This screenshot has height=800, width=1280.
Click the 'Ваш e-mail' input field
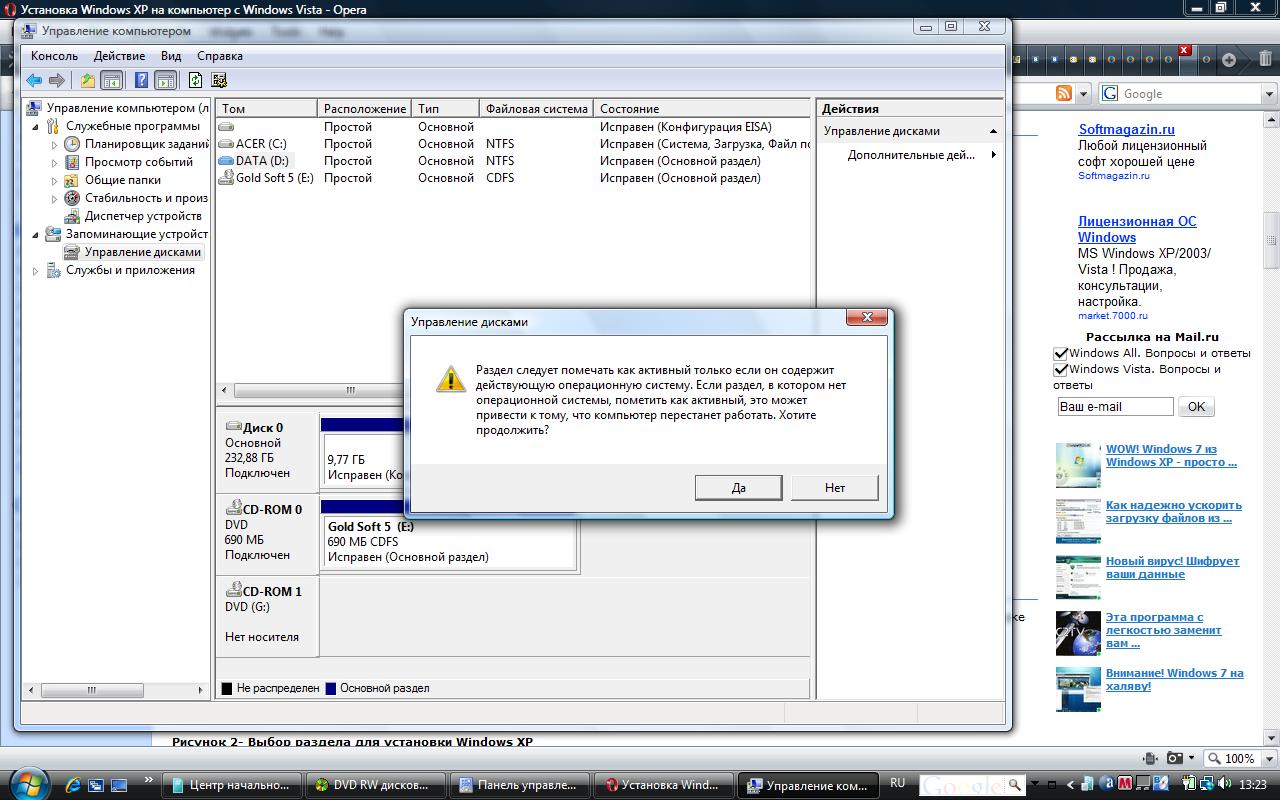(x=1115, y=407)
